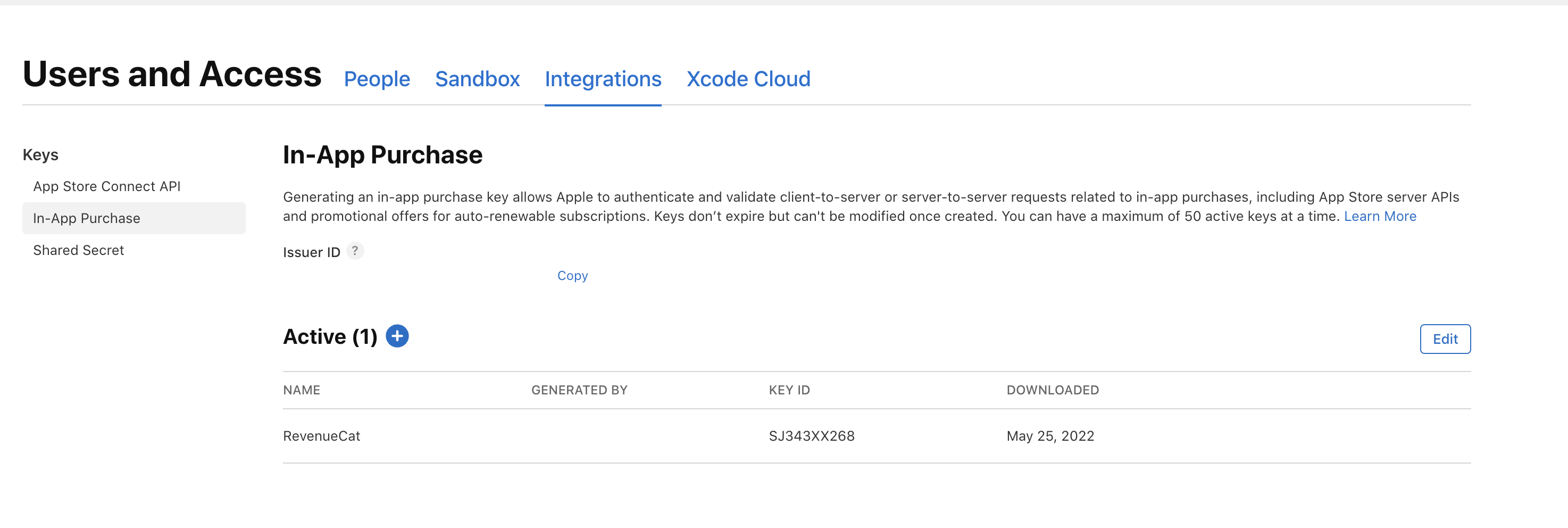Screen dimensions: 1568x528
Task: Click the Key ID SJ343XX268
Action: (812, 435)
